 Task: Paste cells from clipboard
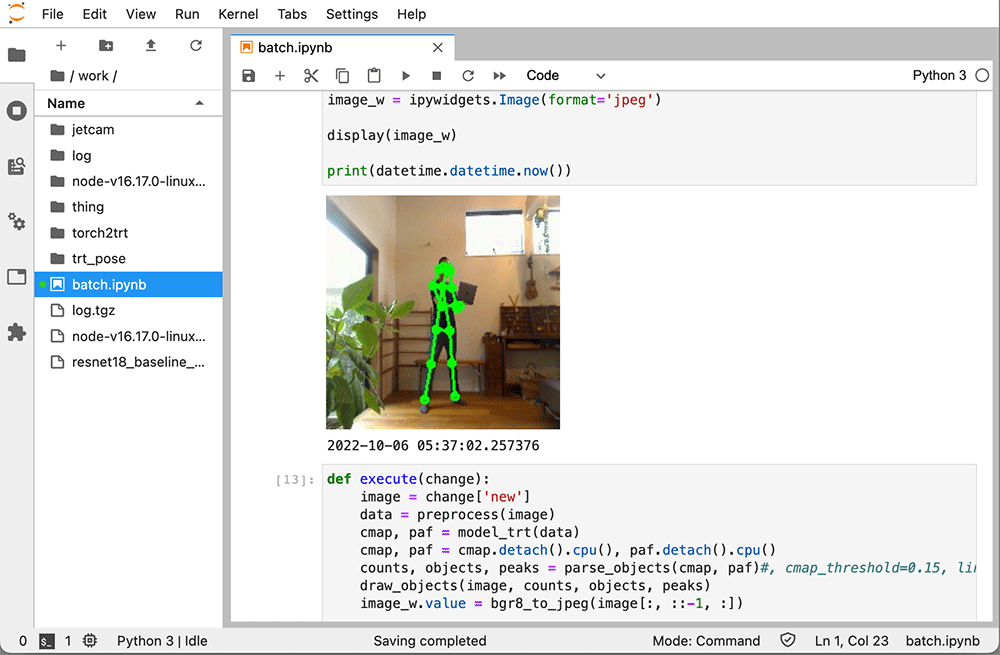point(374,76)
